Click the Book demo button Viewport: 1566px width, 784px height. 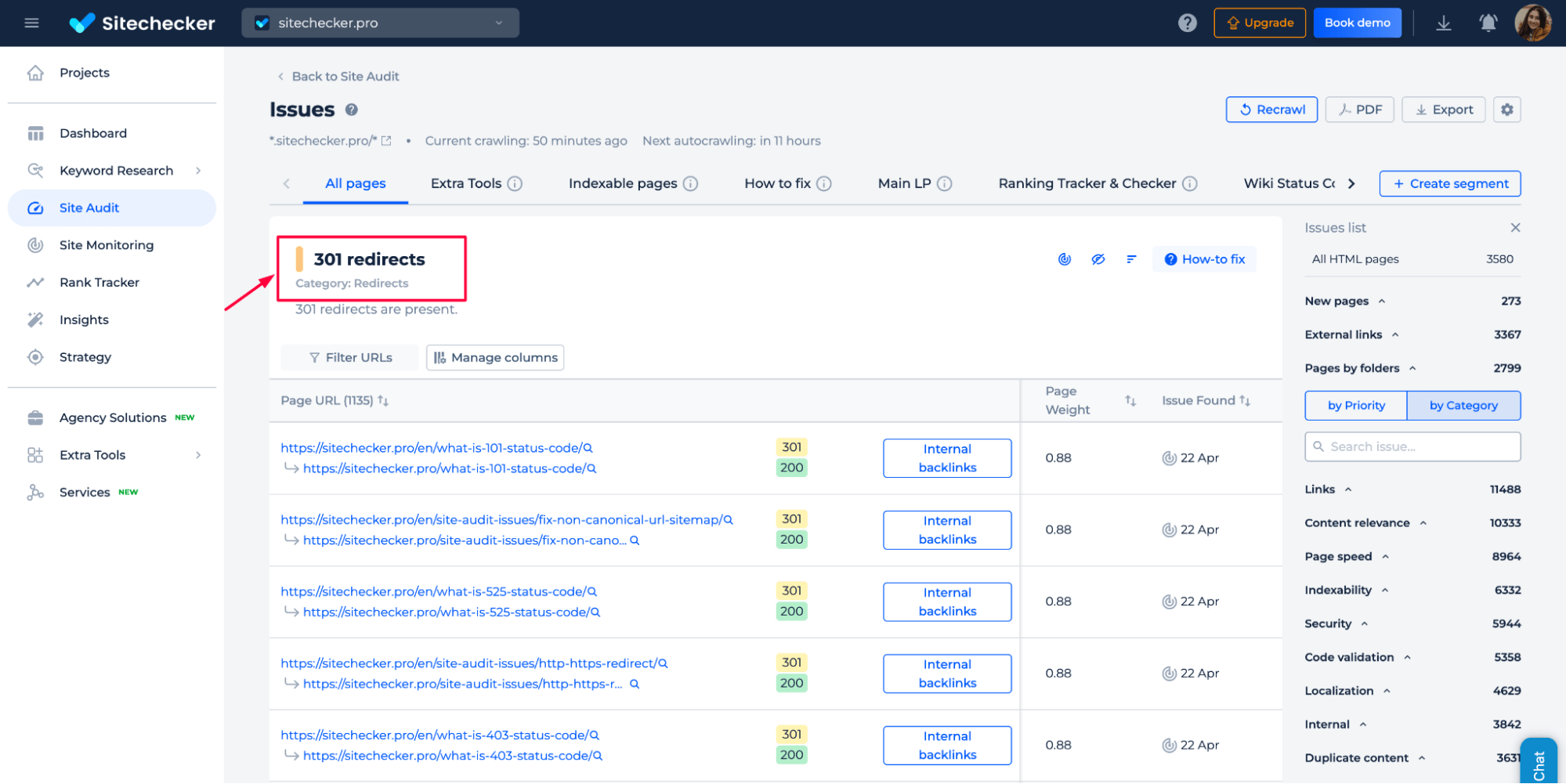tap(1358, 23)
